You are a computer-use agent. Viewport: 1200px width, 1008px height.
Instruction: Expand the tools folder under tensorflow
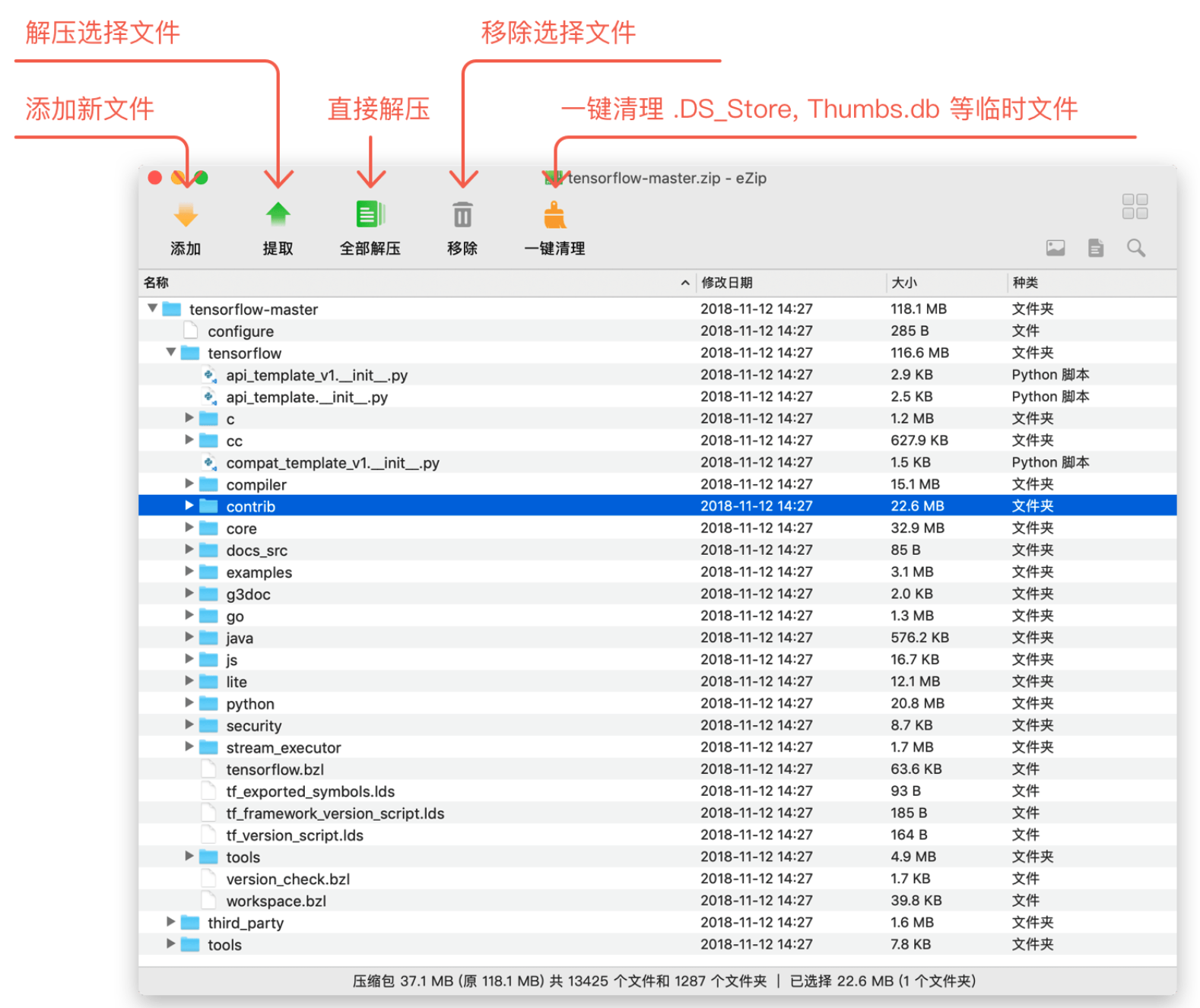189,857
